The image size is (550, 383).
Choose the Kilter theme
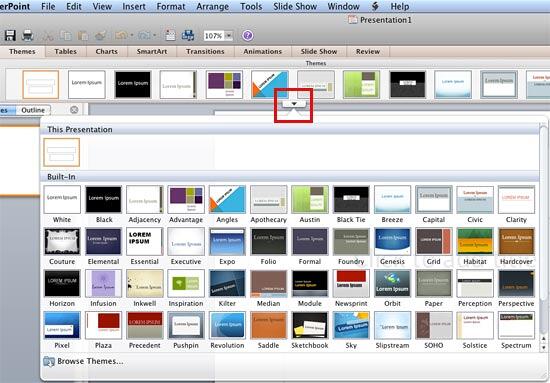coord(227,283)
